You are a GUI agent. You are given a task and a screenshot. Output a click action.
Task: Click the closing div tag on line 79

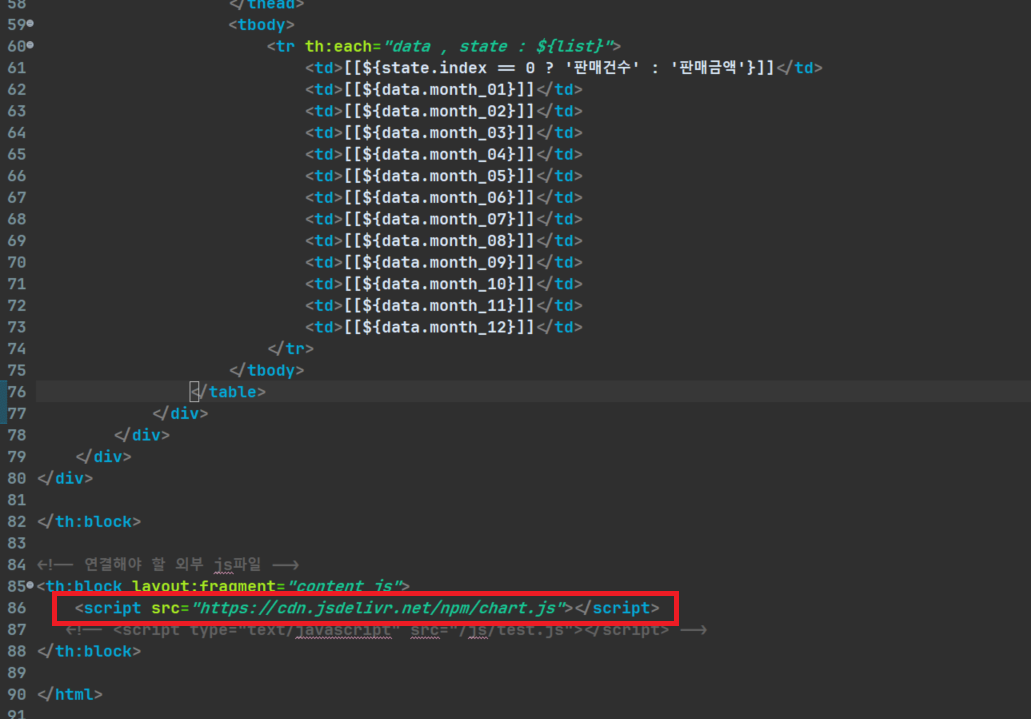tap(103, 457)
